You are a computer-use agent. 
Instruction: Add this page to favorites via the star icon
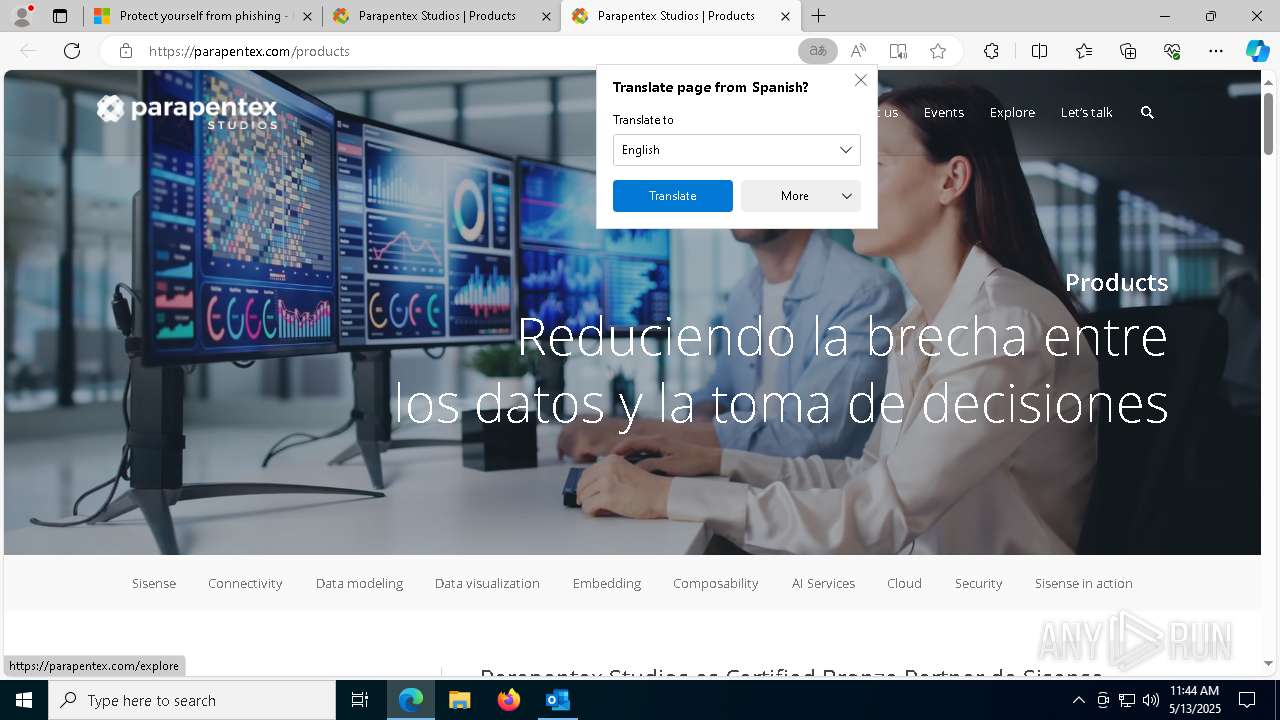938,51
